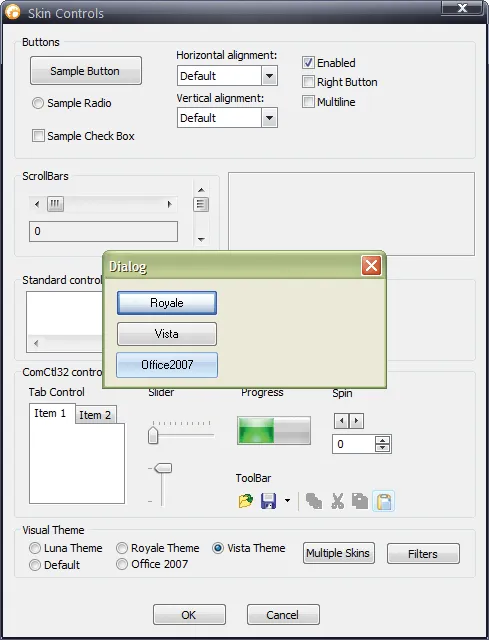Switch to the Item 2 tab
489x640 pixels.
coord(95,415)
